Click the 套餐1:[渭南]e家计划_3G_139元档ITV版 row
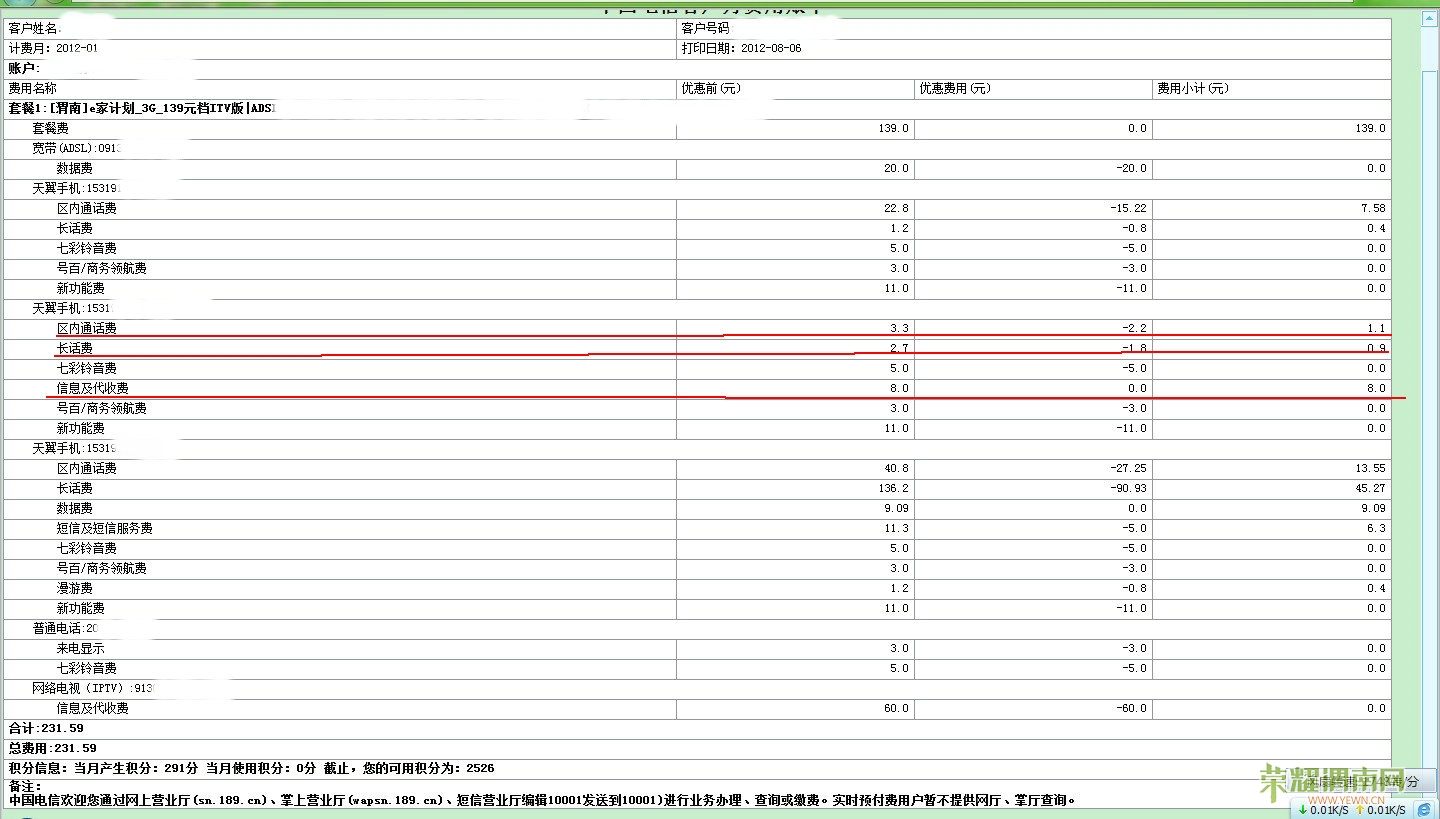The height and width of the screenshot is (819, 1440). point(697,108)
